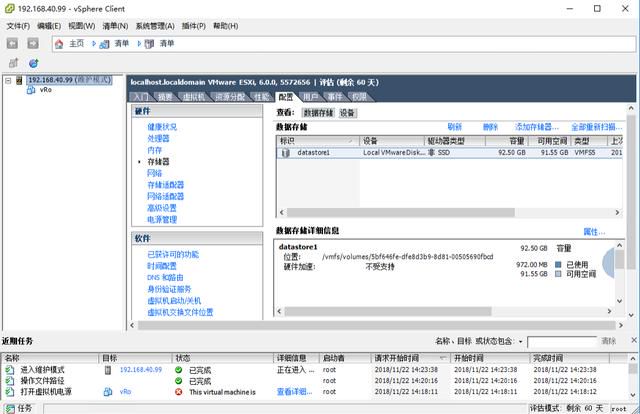Screen dimensions: 640x414
Task: Open 时间配置 in software list
Action: coord(162,266)
